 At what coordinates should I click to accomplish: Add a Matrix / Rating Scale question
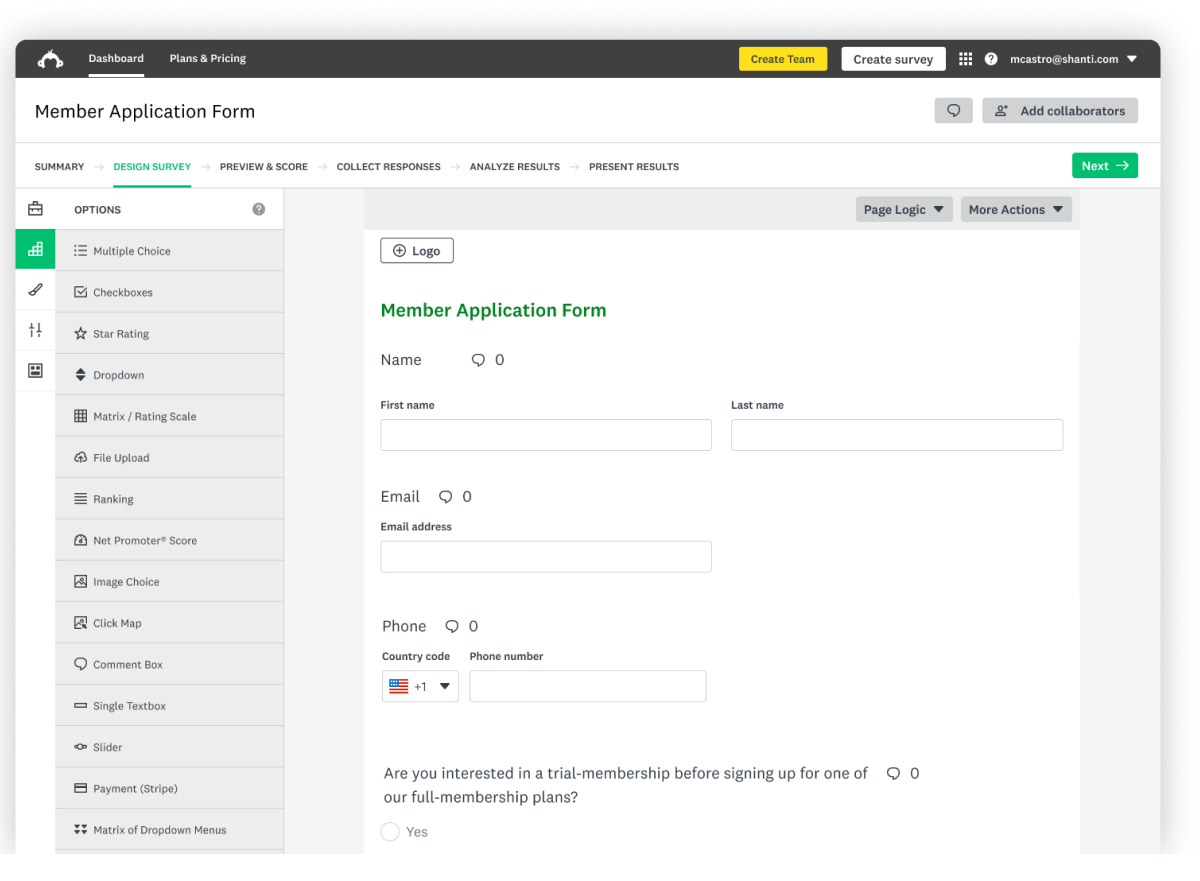tap(169, 416)
